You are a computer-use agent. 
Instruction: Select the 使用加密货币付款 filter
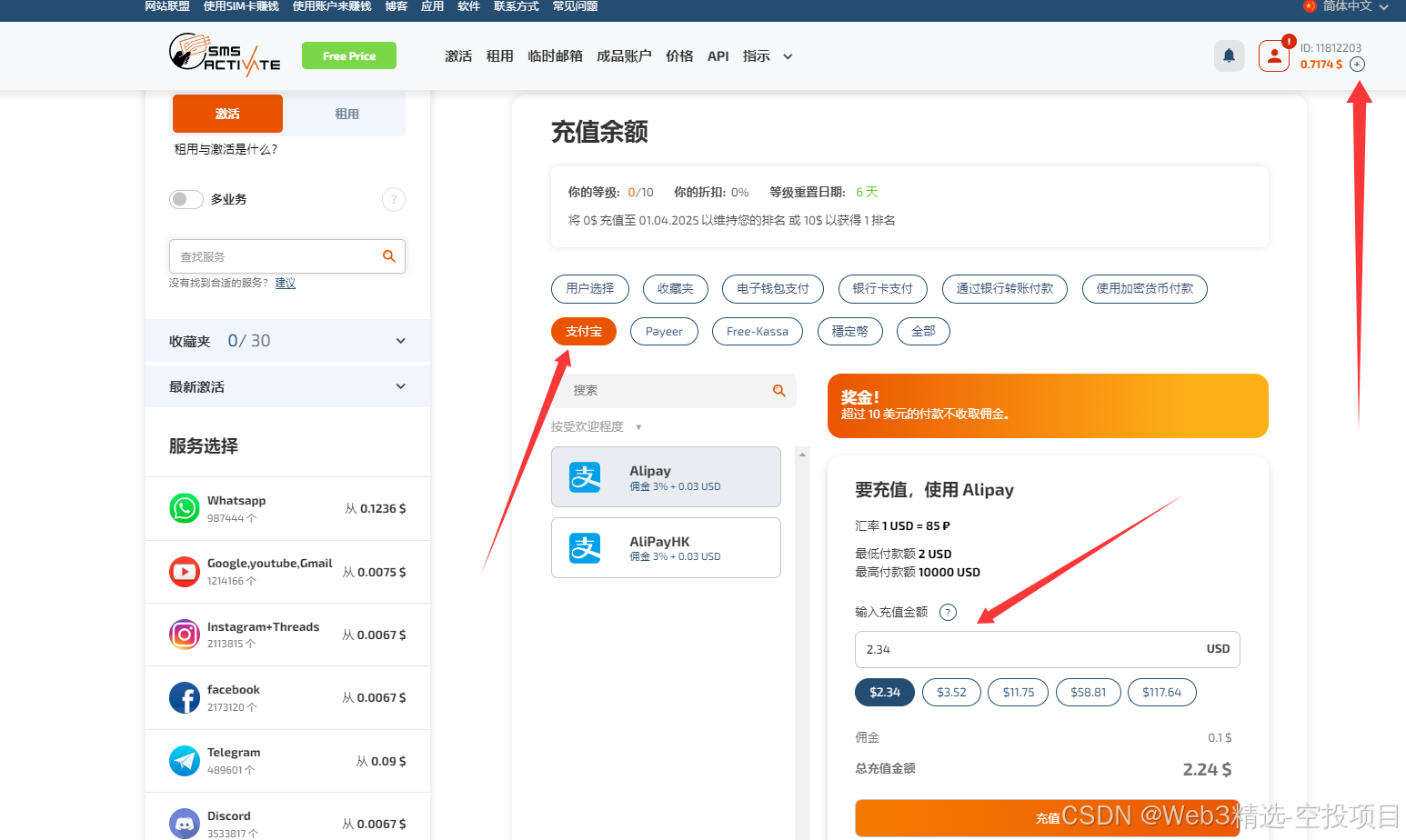[1145, 288]
